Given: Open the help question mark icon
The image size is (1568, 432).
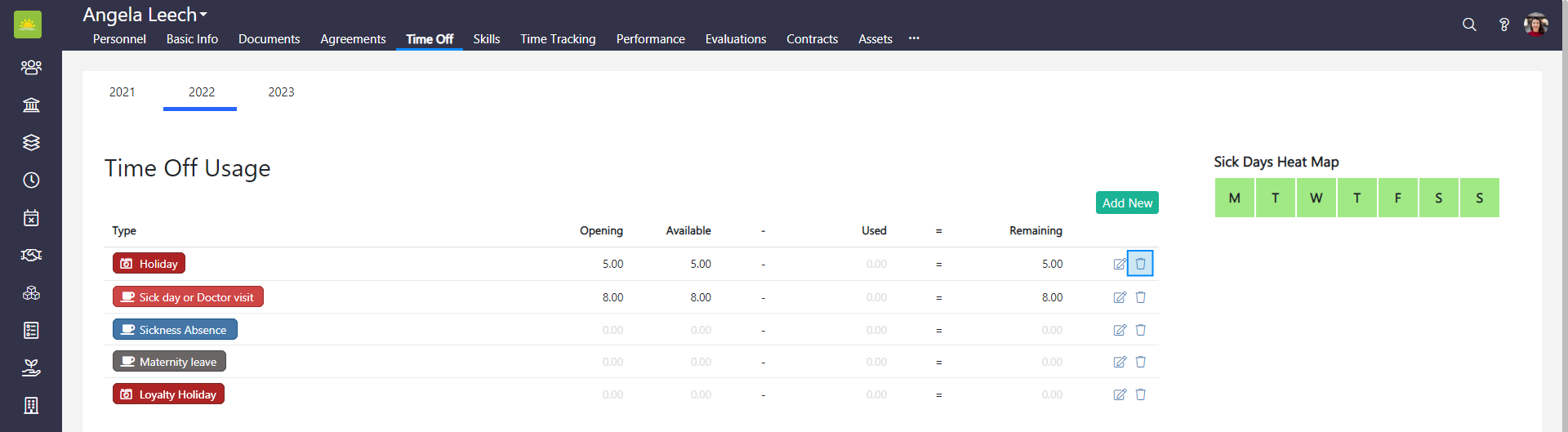Looking at the screenshot, I should [x=1503, y=24].
